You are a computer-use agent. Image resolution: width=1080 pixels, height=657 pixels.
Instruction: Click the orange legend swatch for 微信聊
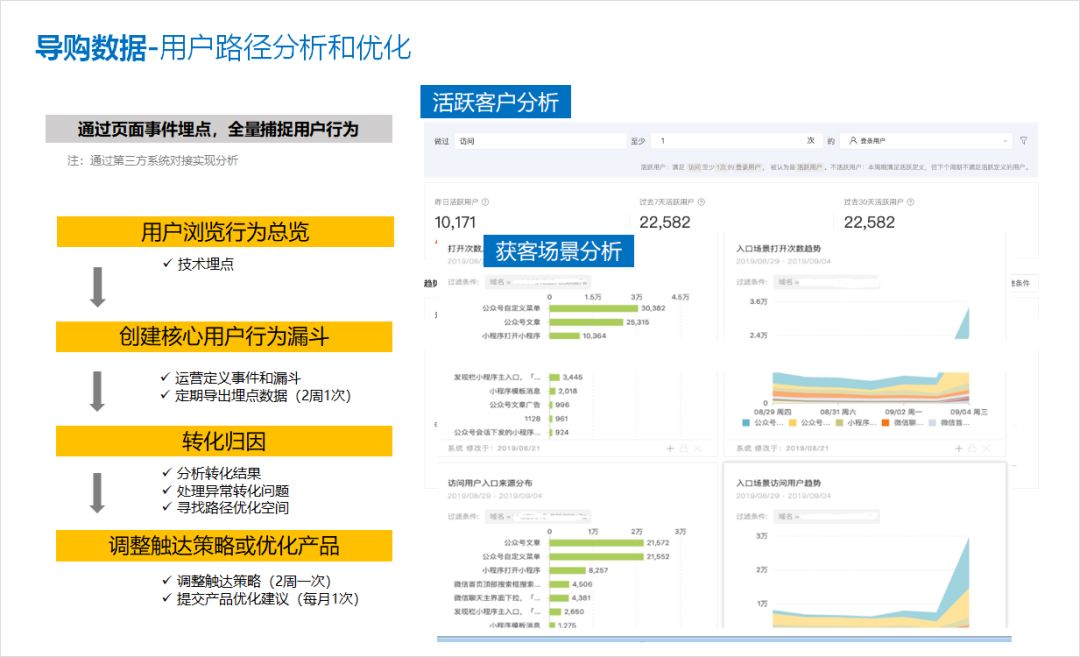tap(886, 423)
